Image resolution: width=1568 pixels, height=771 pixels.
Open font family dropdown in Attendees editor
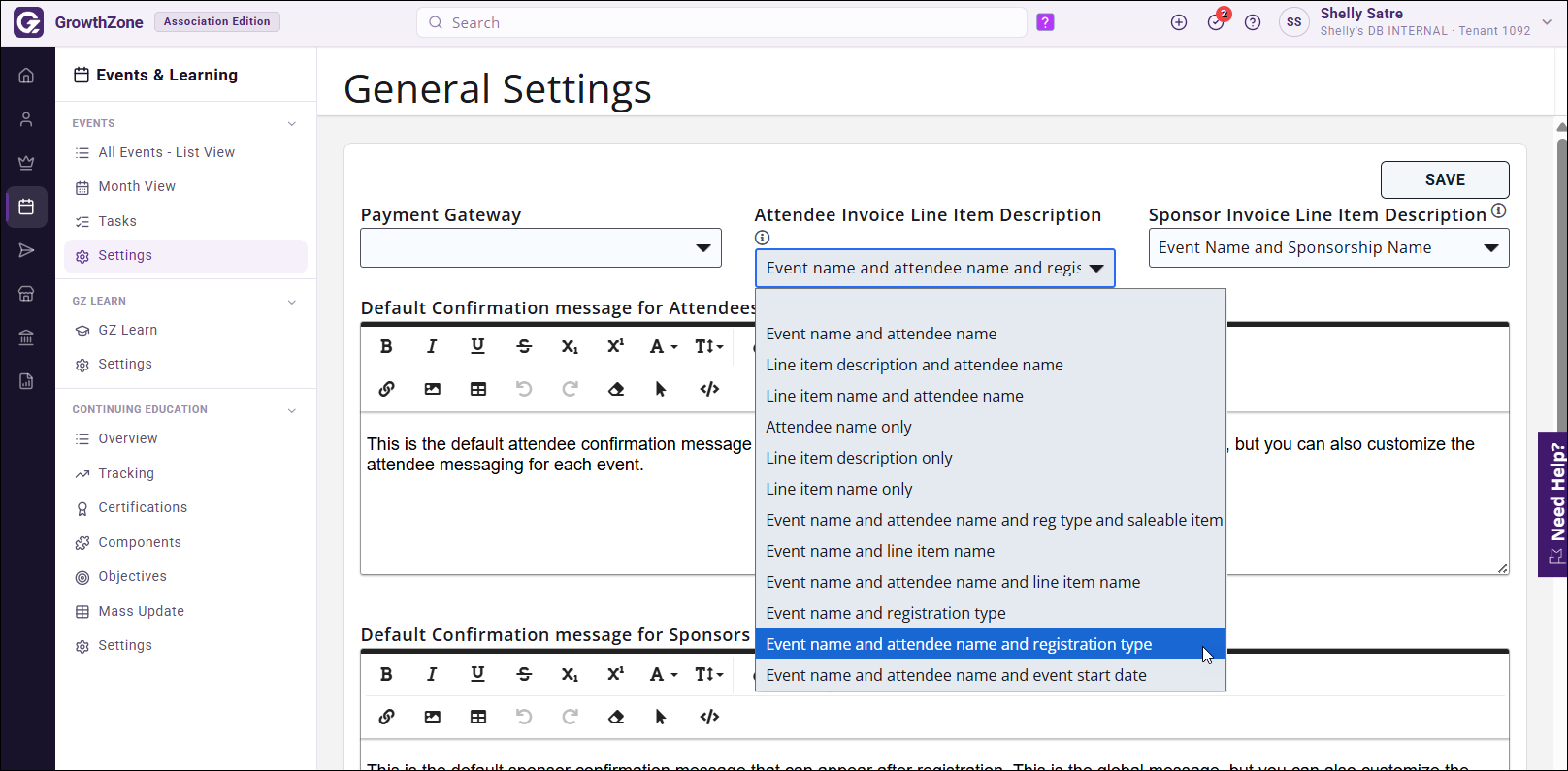click(x=664, y=346)
